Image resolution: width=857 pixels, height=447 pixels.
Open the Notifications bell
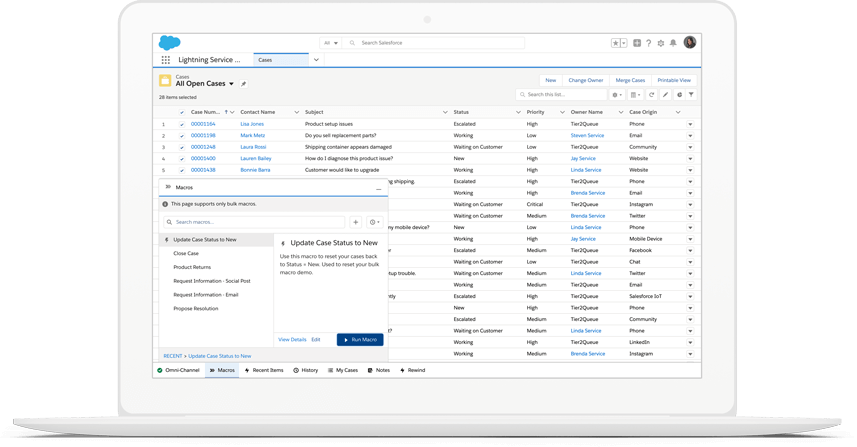[673, 43]
